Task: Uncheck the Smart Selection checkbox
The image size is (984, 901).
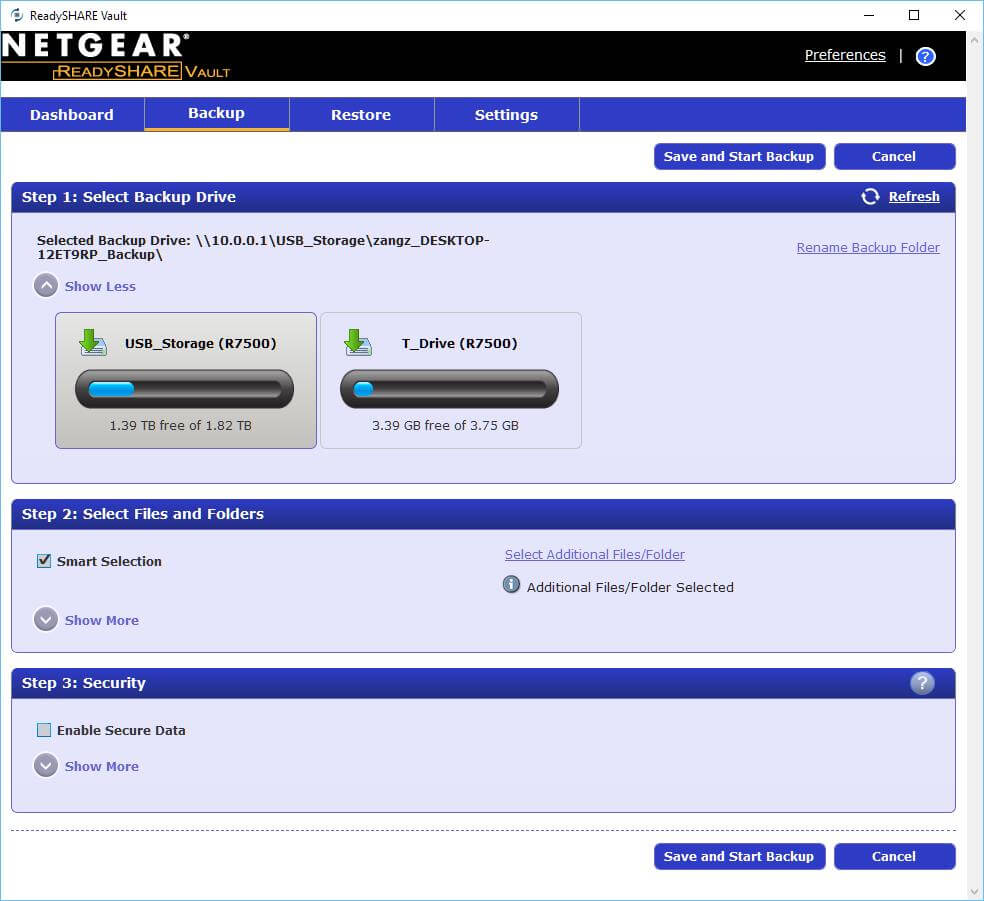Action: [x=44, y=561]
